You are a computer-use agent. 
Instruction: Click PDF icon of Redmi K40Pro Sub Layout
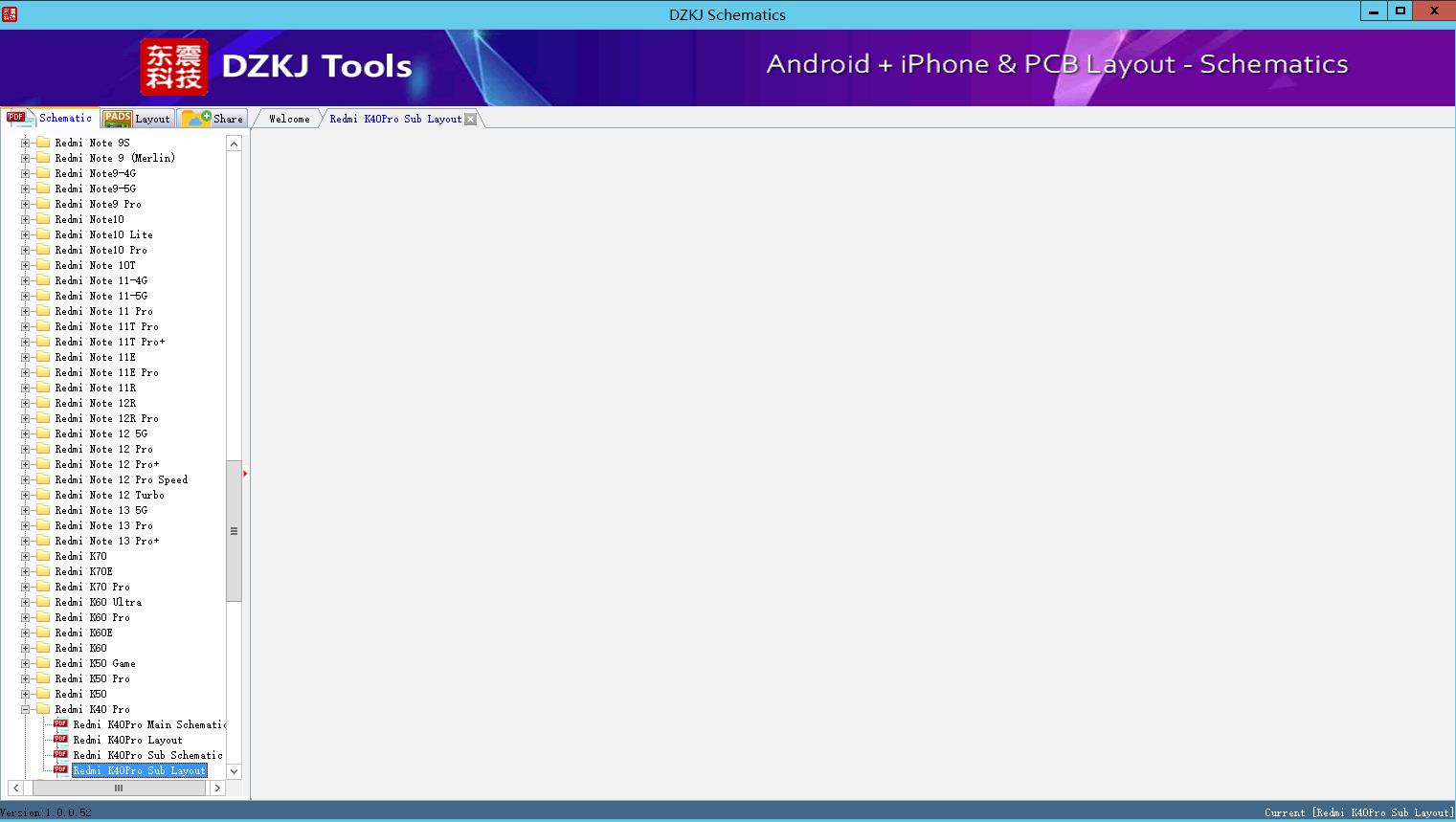pos(61,770)
